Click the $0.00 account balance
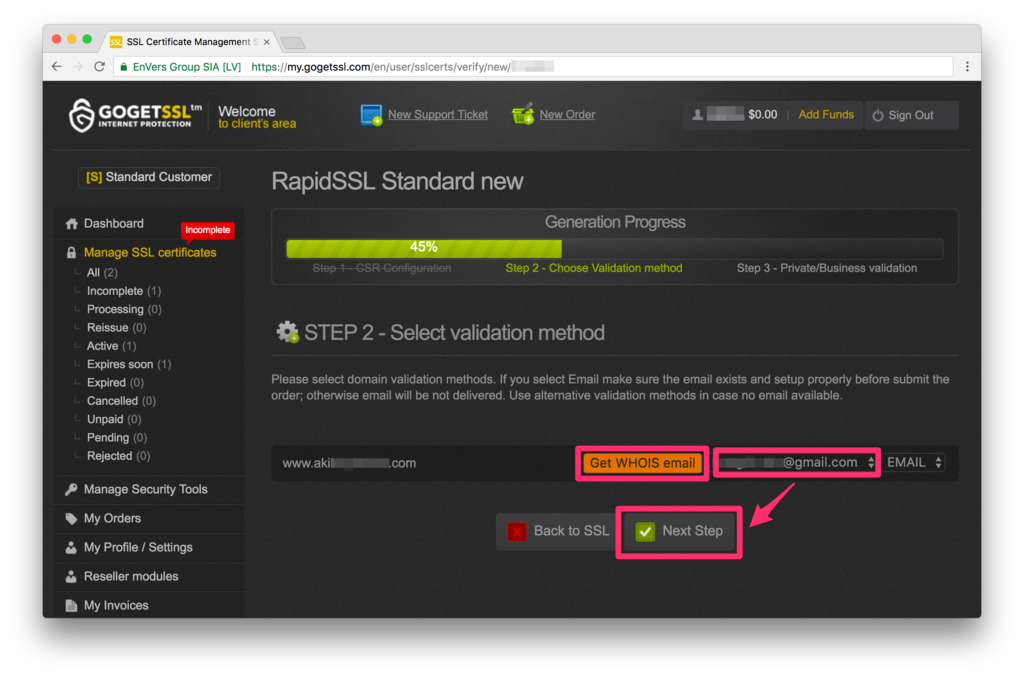 click(x=763, y=115)
